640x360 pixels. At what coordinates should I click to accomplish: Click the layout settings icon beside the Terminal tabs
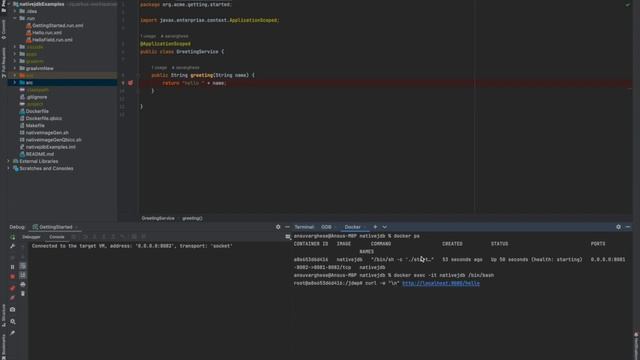click(x=288, y=237)
